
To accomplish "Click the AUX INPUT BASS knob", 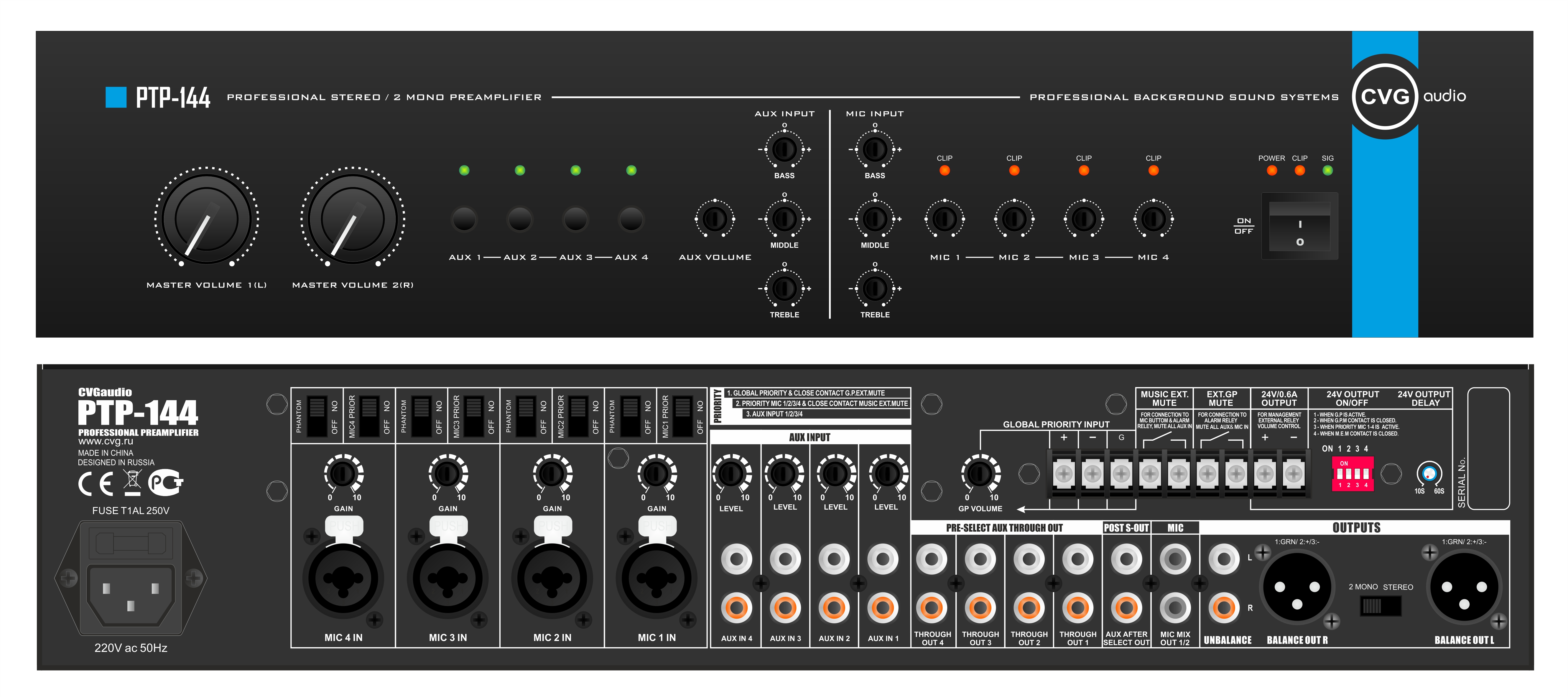I will point(784,149).
